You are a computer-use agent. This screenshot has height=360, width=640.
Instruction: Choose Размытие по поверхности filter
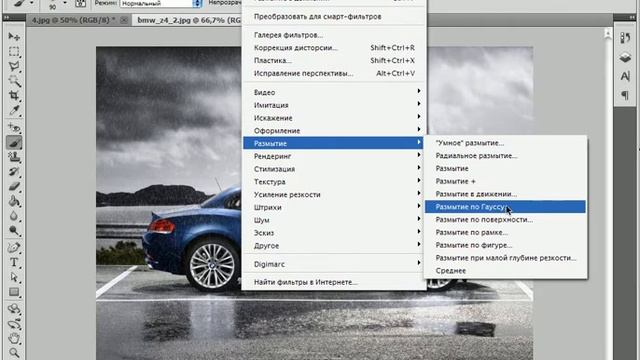click(x=505, y=220)
